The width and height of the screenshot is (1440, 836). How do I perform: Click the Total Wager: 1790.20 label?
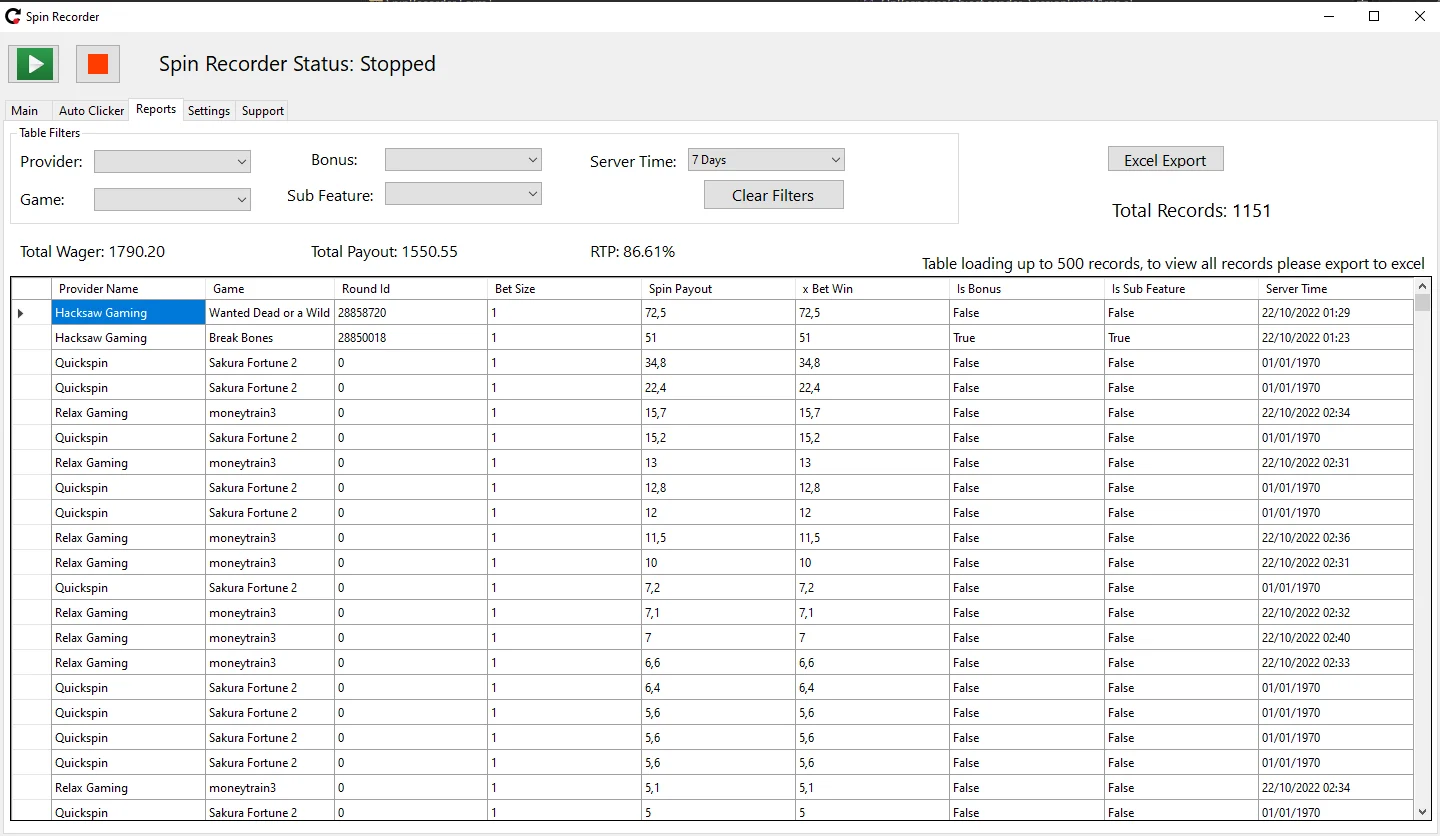pos(92,252)
